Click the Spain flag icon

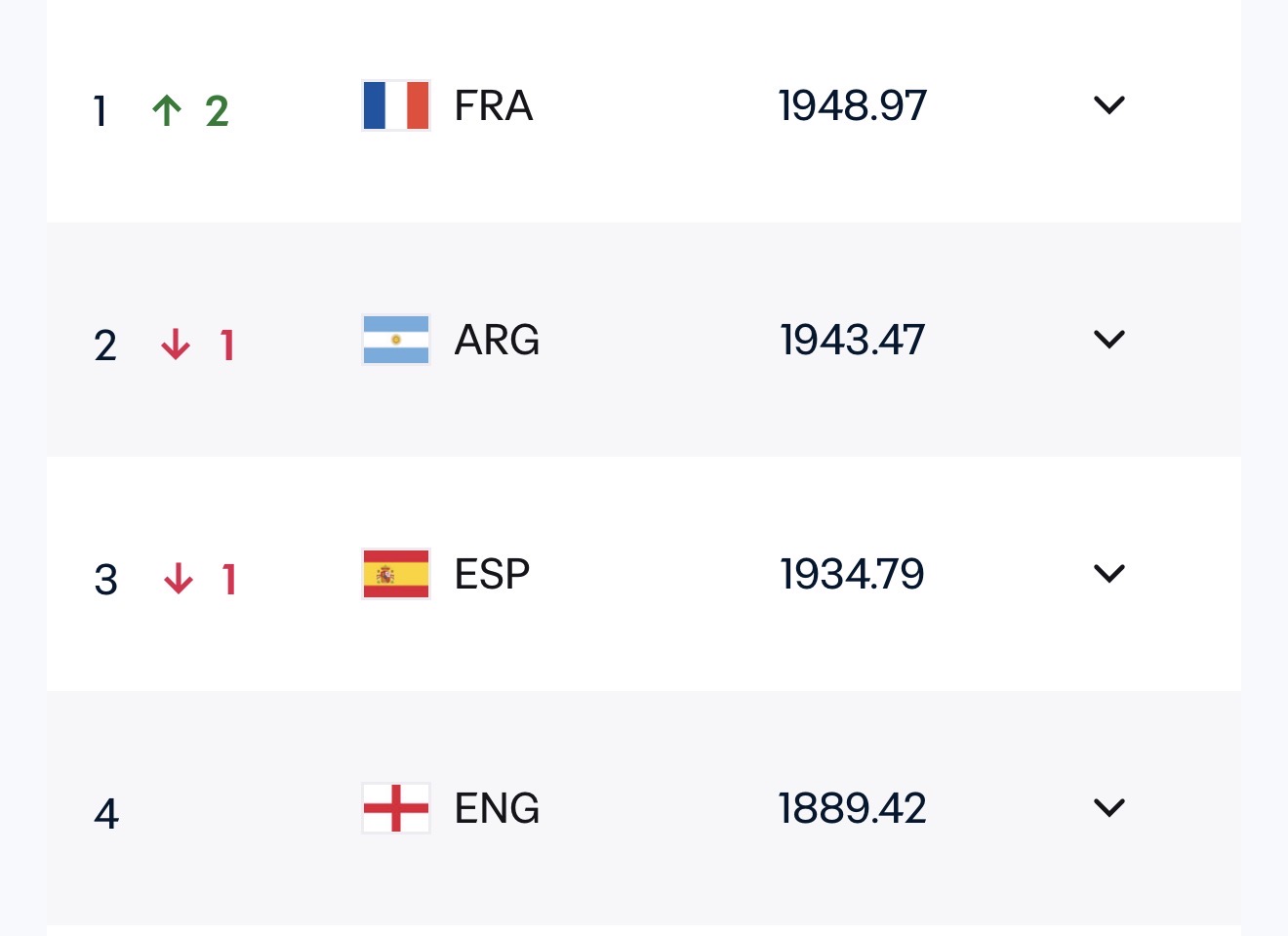(x=396, y=574)
